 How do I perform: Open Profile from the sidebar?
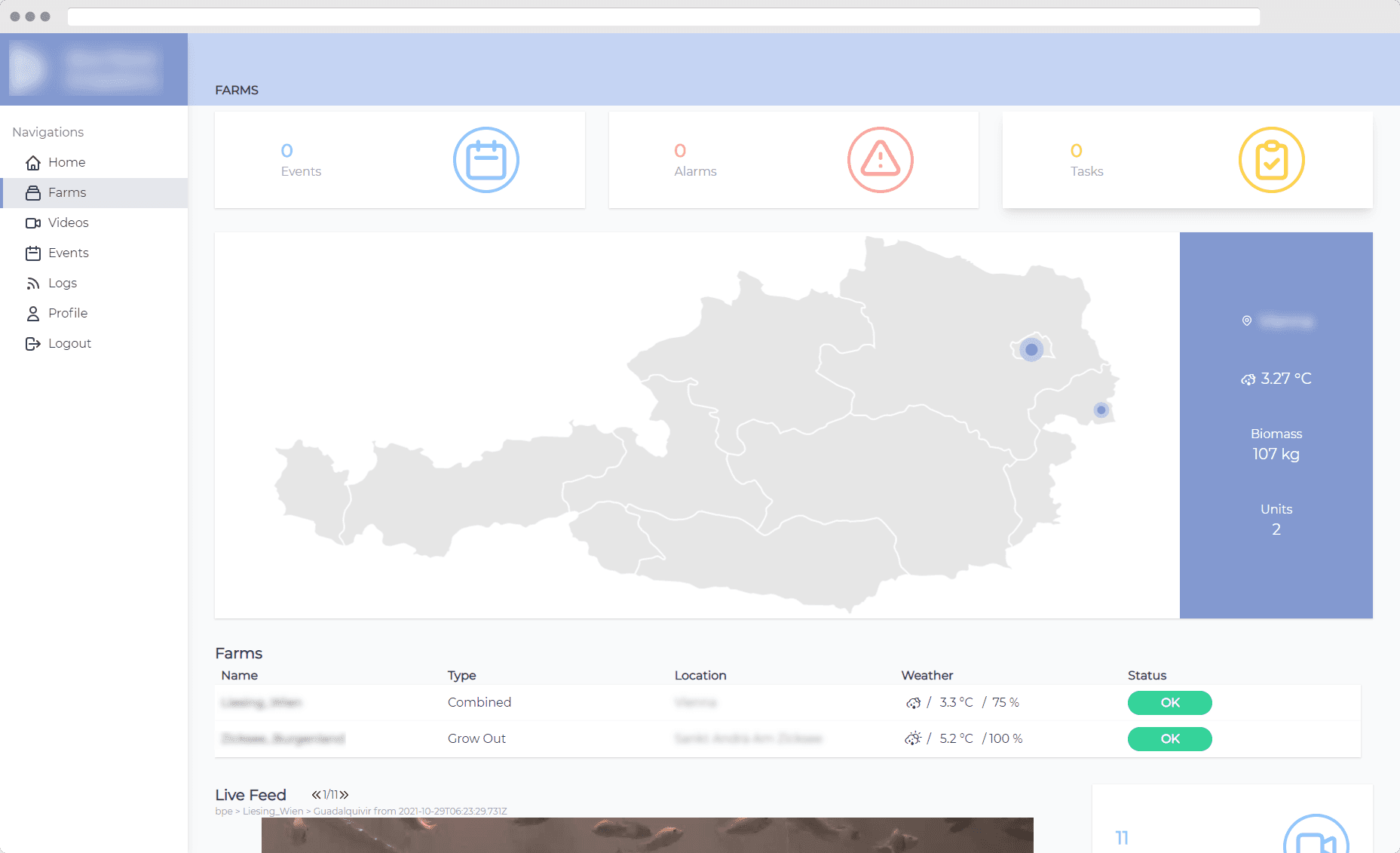tap(67, 313)
